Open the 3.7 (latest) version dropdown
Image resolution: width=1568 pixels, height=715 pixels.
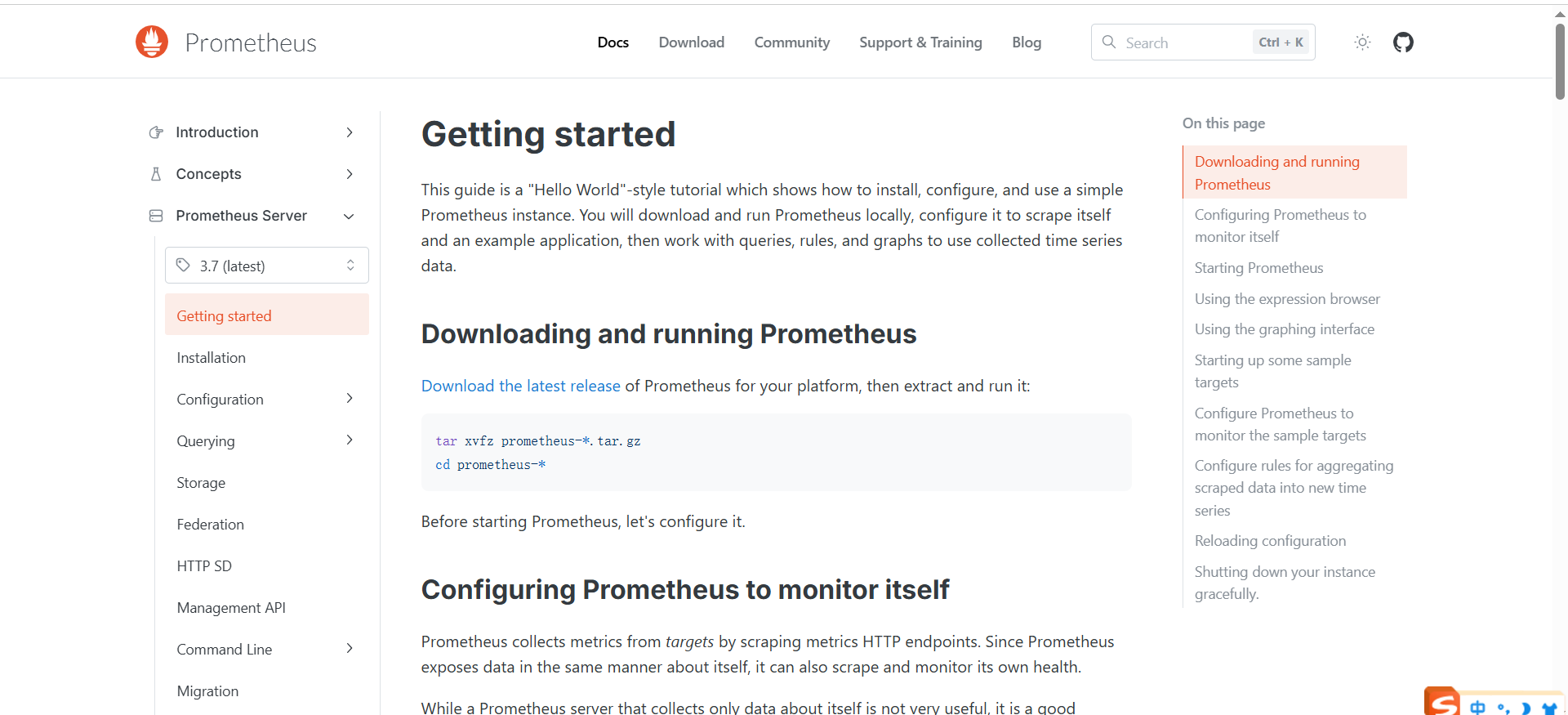pyautogui.click(x=267, y=266)
